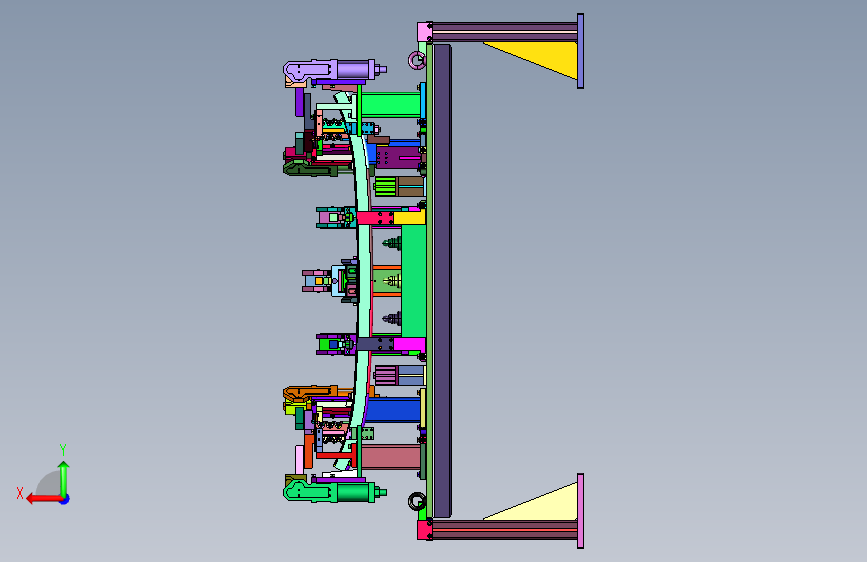Select the solid blue riser block
This screenshot has height=562, width=867.
393,410
